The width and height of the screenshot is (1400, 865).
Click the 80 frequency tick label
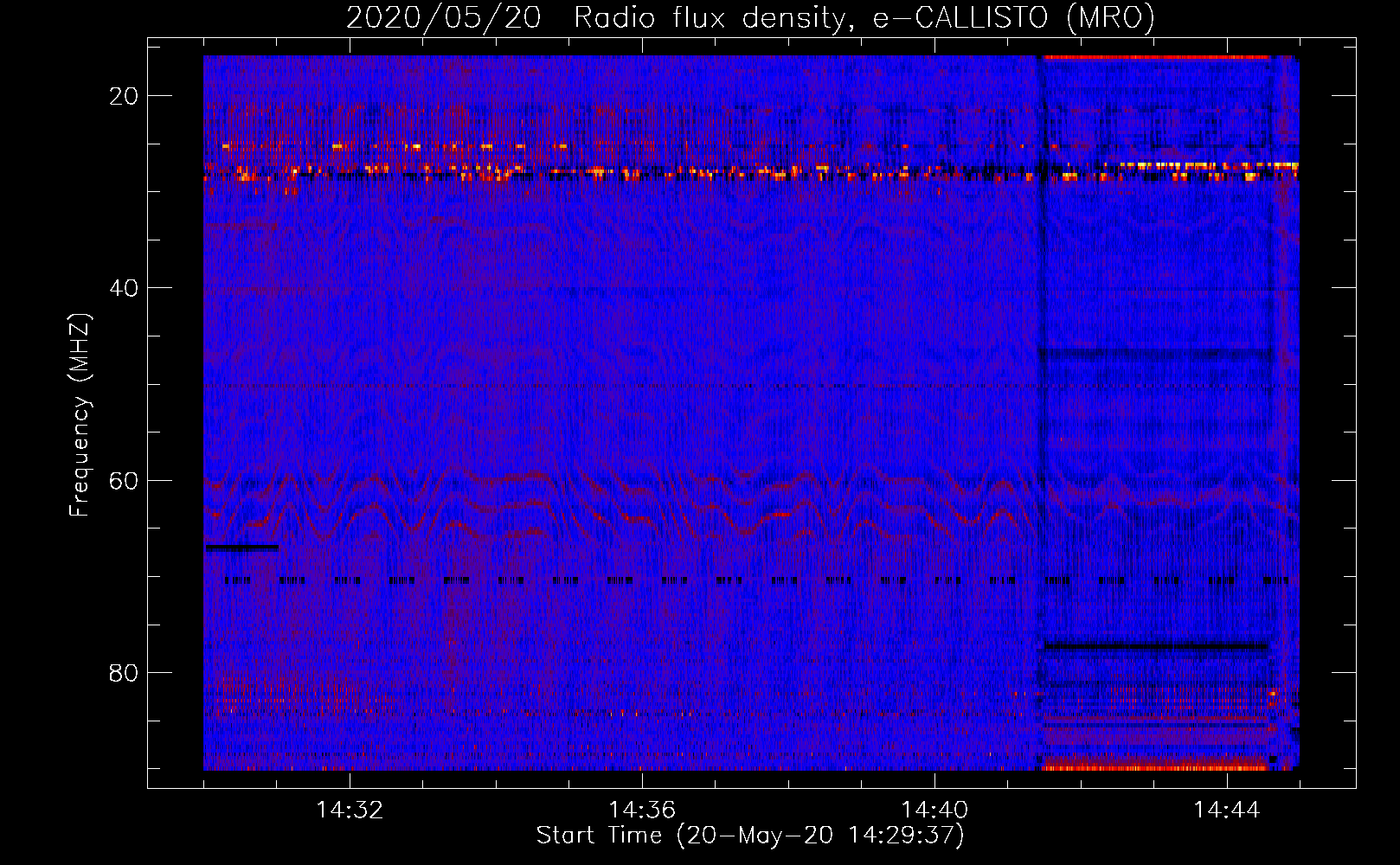pos(125,672)
